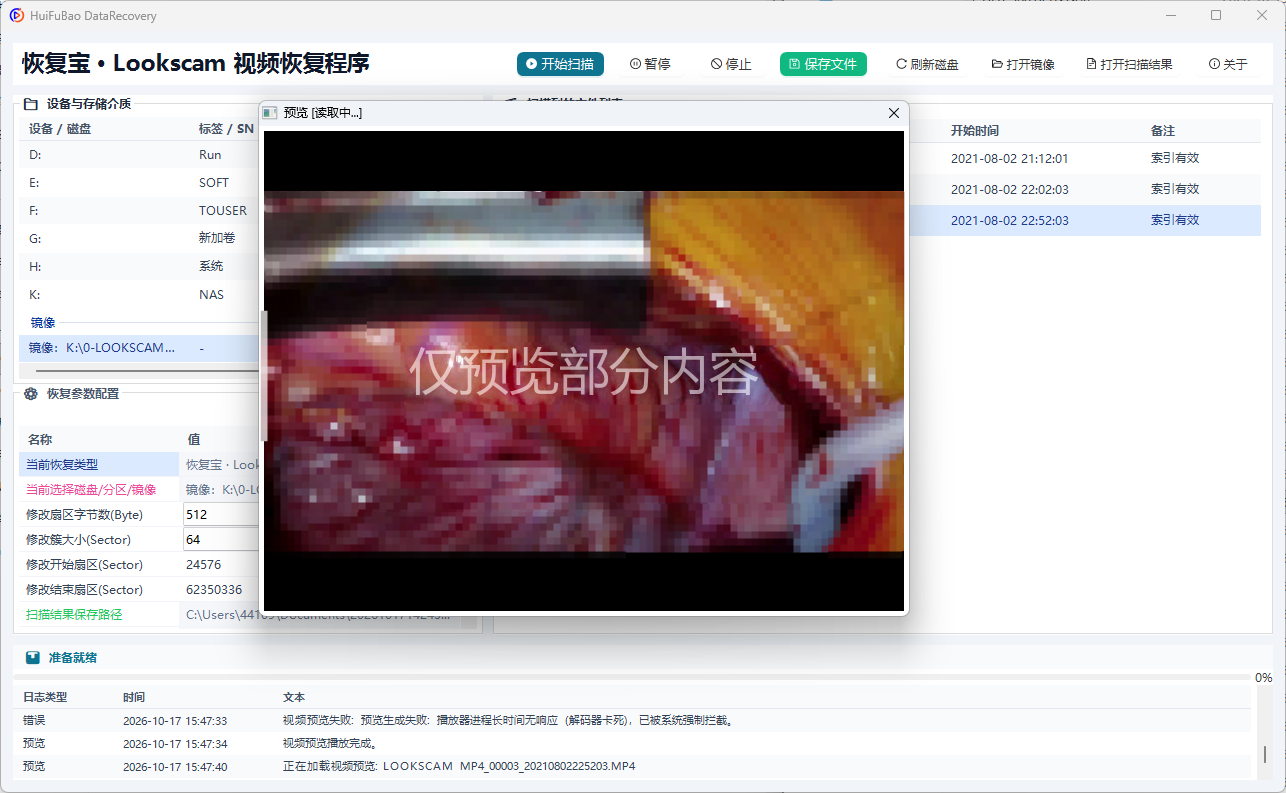This screenshot has width=1286, height=793.
Task: Click the 日志类型 log column header
Action: coord(45,697)
